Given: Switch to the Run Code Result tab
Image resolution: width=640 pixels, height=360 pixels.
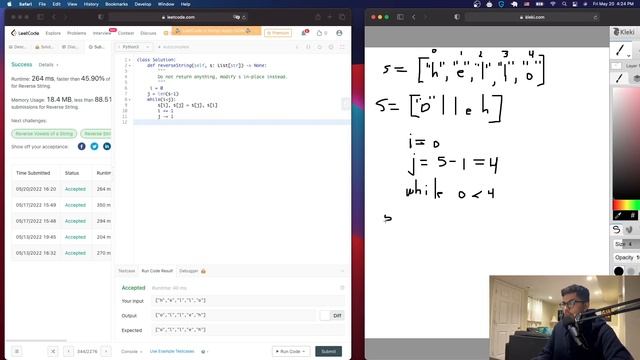Looking at the screenshot, I should (x=157, y=271).
